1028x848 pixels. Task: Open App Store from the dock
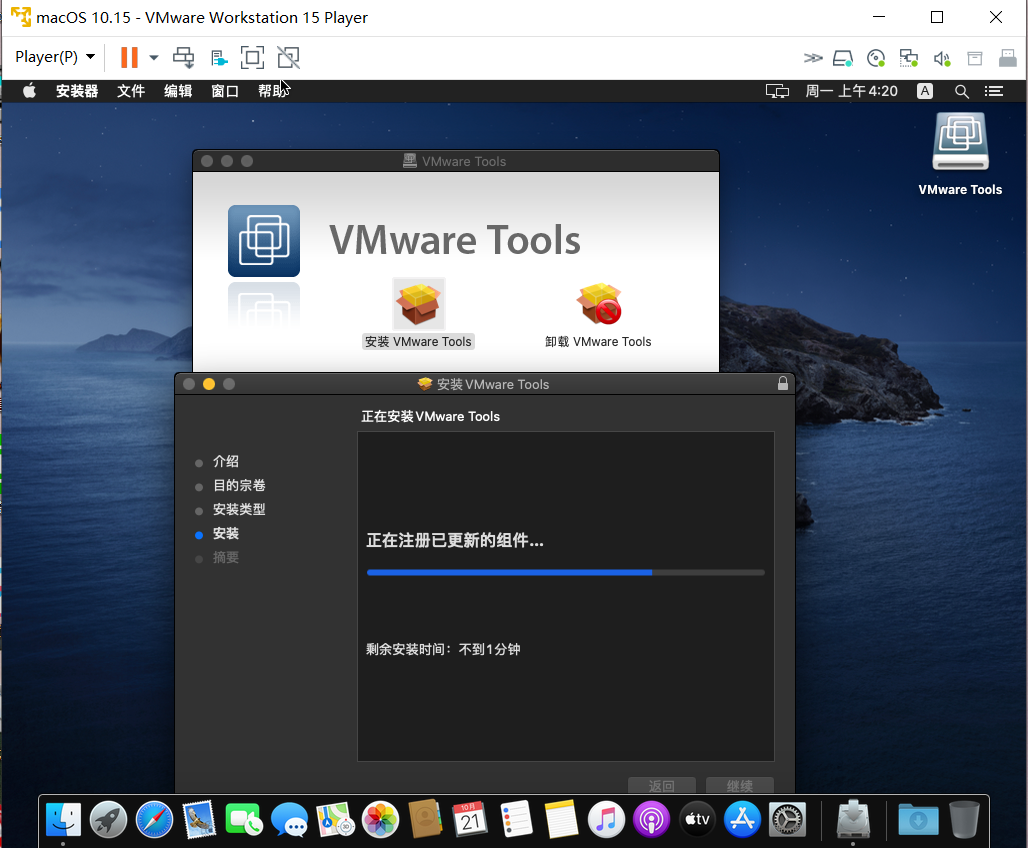(742, 820)
